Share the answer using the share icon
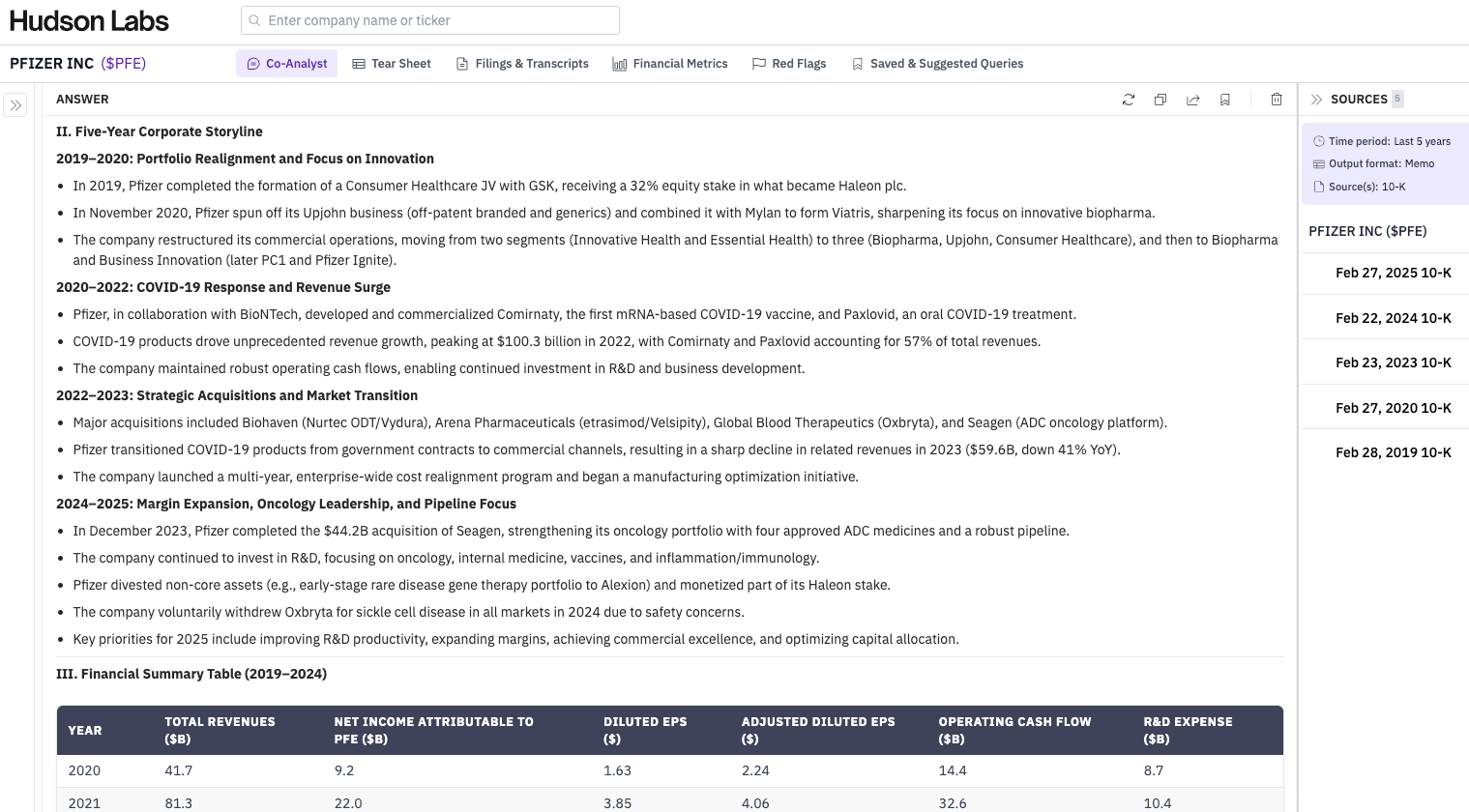The image size is (1469, 812). point(1192,100)
